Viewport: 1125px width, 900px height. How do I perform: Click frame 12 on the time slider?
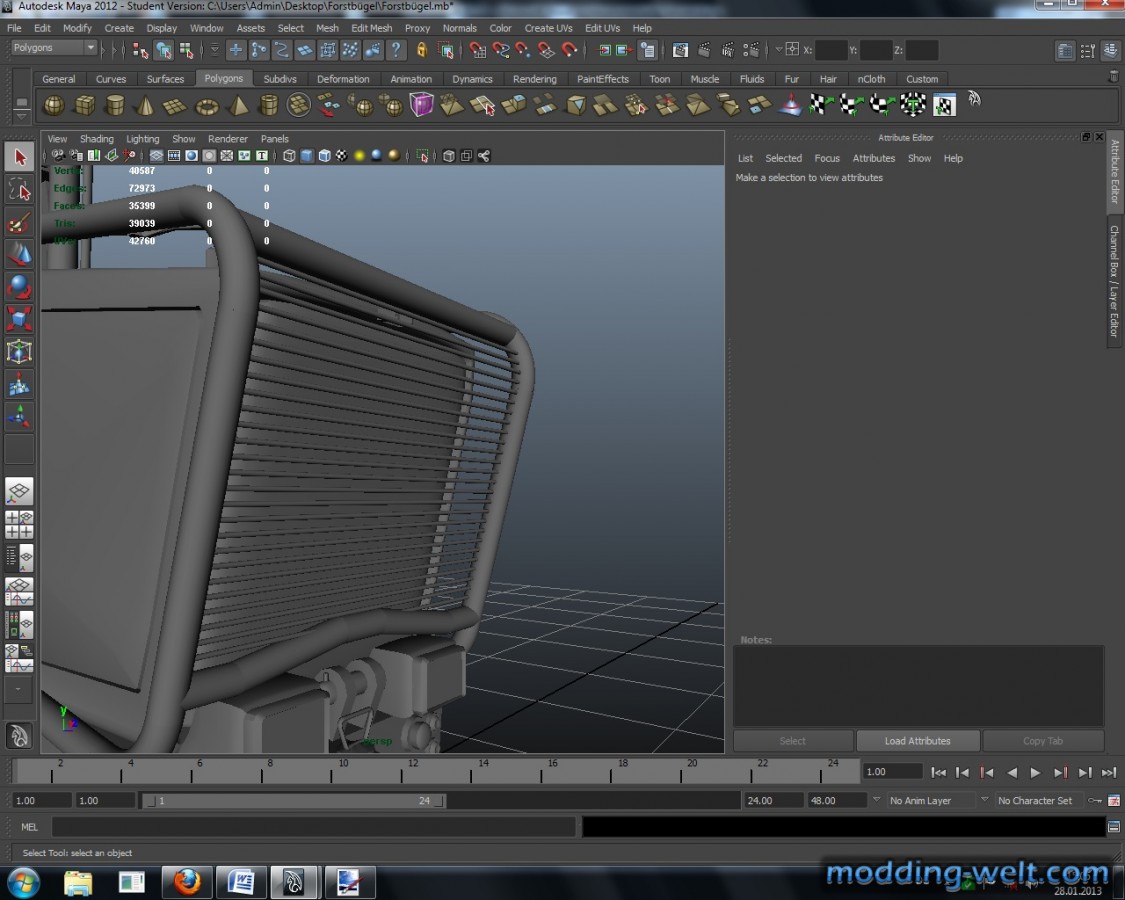tap(401, 772)
